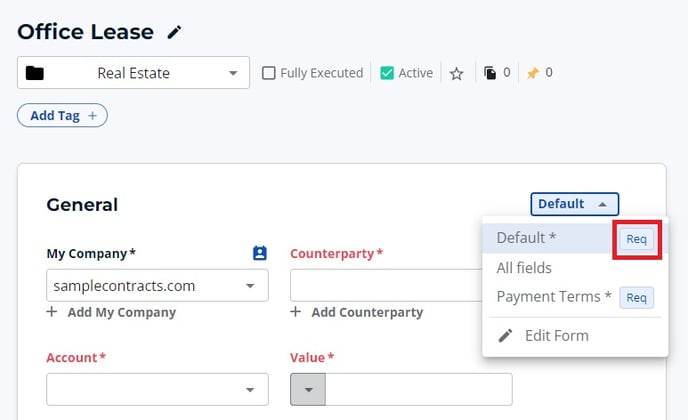This screenshot has width=688, height=420.
Task: Select All fields from the form menu
Action: 524,268
